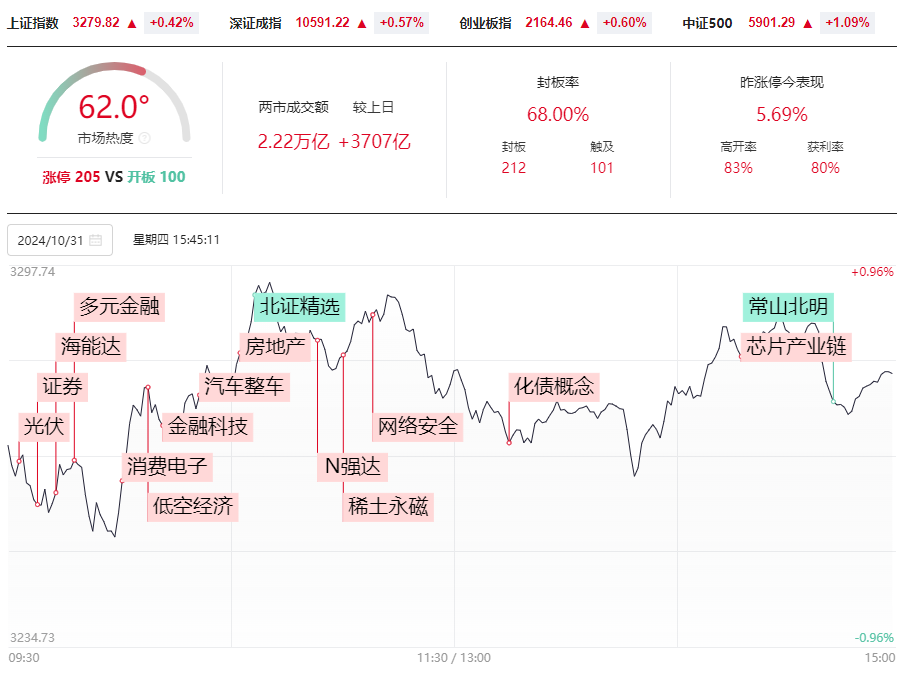
Task: Open the 芯片产业链 chart tag
Action: point(796,347)
